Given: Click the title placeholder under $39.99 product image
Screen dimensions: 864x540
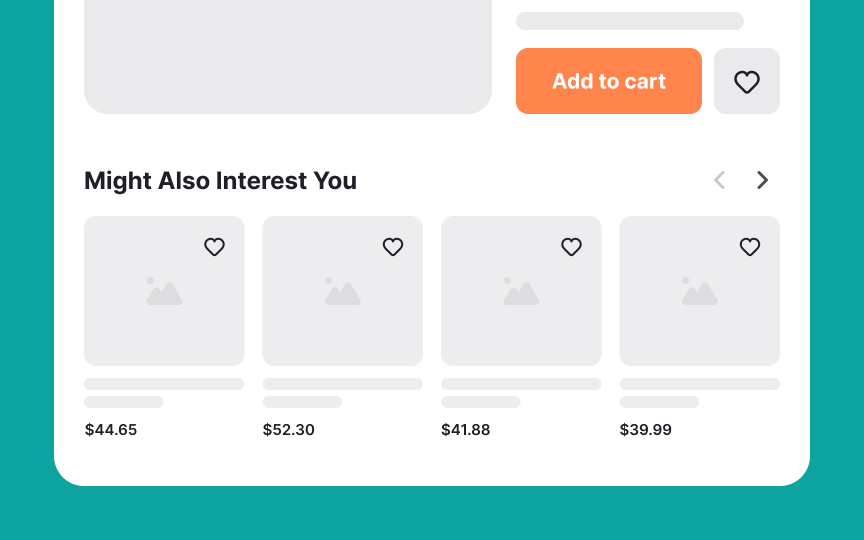Looking at the screenshot, I should (x=699, y=384).
